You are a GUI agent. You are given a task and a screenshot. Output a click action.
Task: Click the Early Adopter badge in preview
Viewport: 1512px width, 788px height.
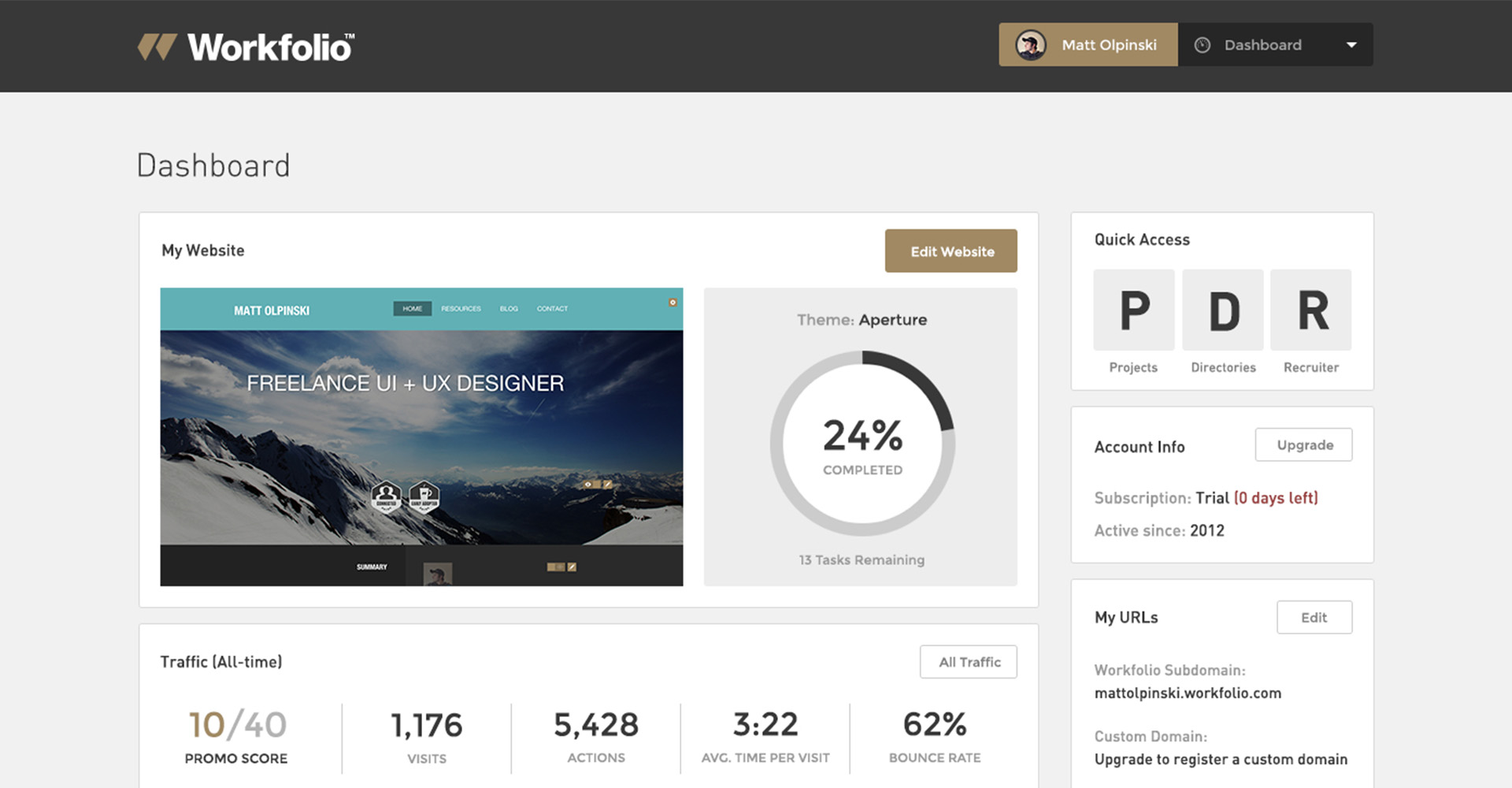424,496
